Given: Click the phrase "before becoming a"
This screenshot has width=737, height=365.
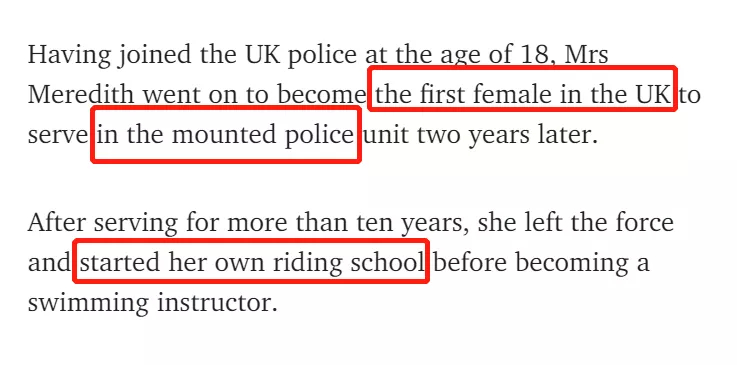Looking at the screenshot, I should pos(541,263).
